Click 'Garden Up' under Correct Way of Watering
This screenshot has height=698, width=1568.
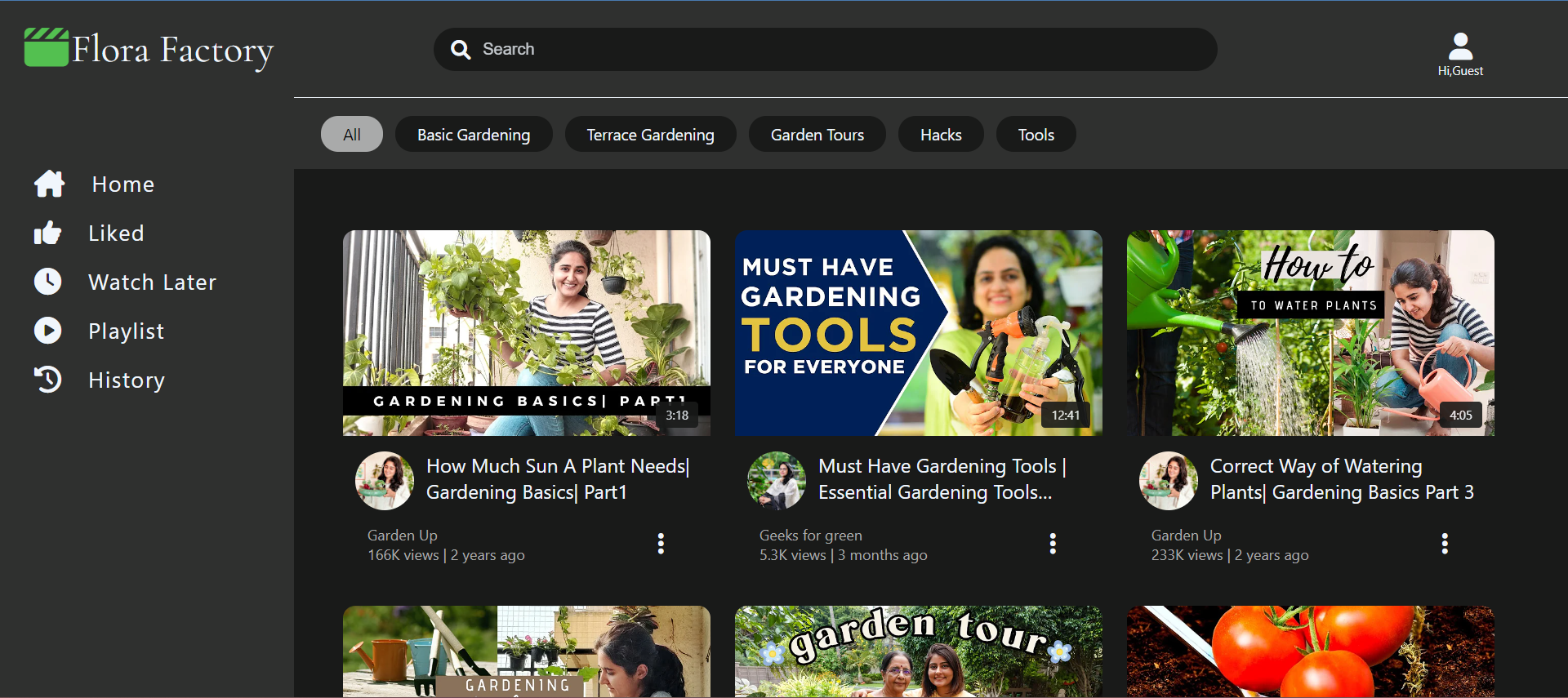pos(1187,536)
